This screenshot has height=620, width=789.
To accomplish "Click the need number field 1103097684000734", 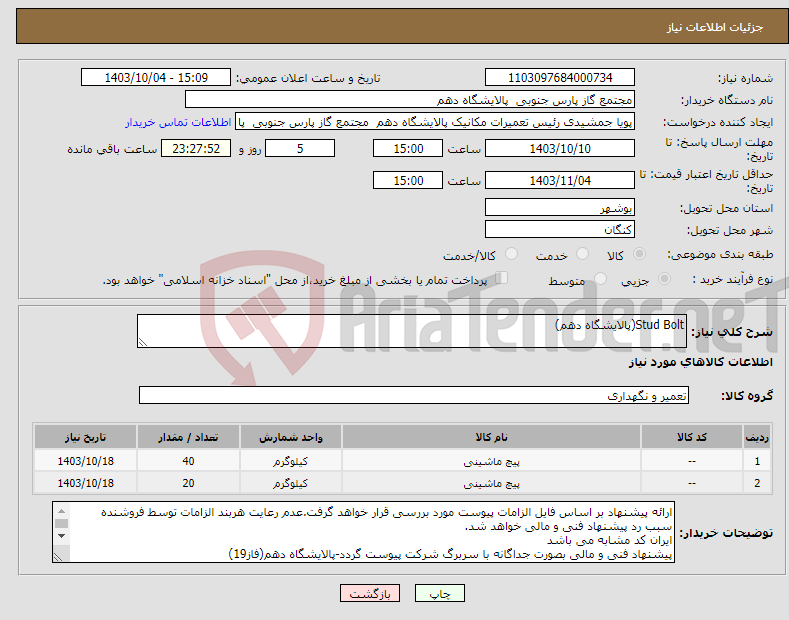I will [x=560, y=78].
